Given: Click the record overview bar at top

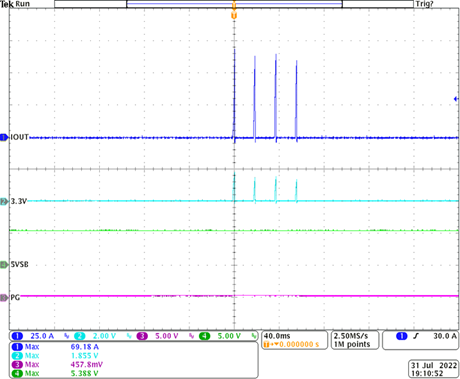Looking at the screenshot, I should [x=234, y=4].
